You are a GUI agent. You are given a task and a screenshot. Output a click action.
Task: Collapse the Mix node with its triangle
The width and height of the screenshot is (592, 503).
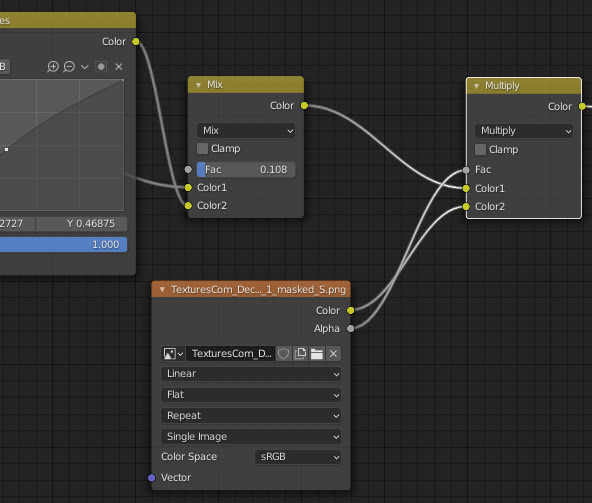coord(198,85)
